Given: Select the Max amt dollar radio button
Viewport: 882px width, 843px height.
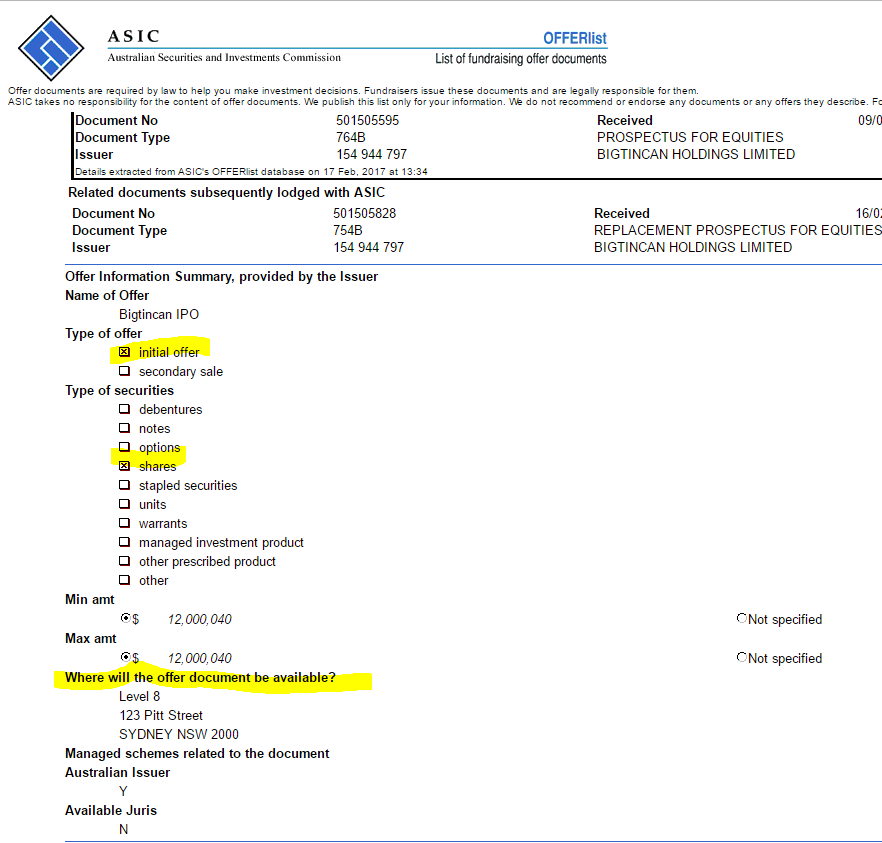Looking at the screenshot, I should tap(125, 657).
